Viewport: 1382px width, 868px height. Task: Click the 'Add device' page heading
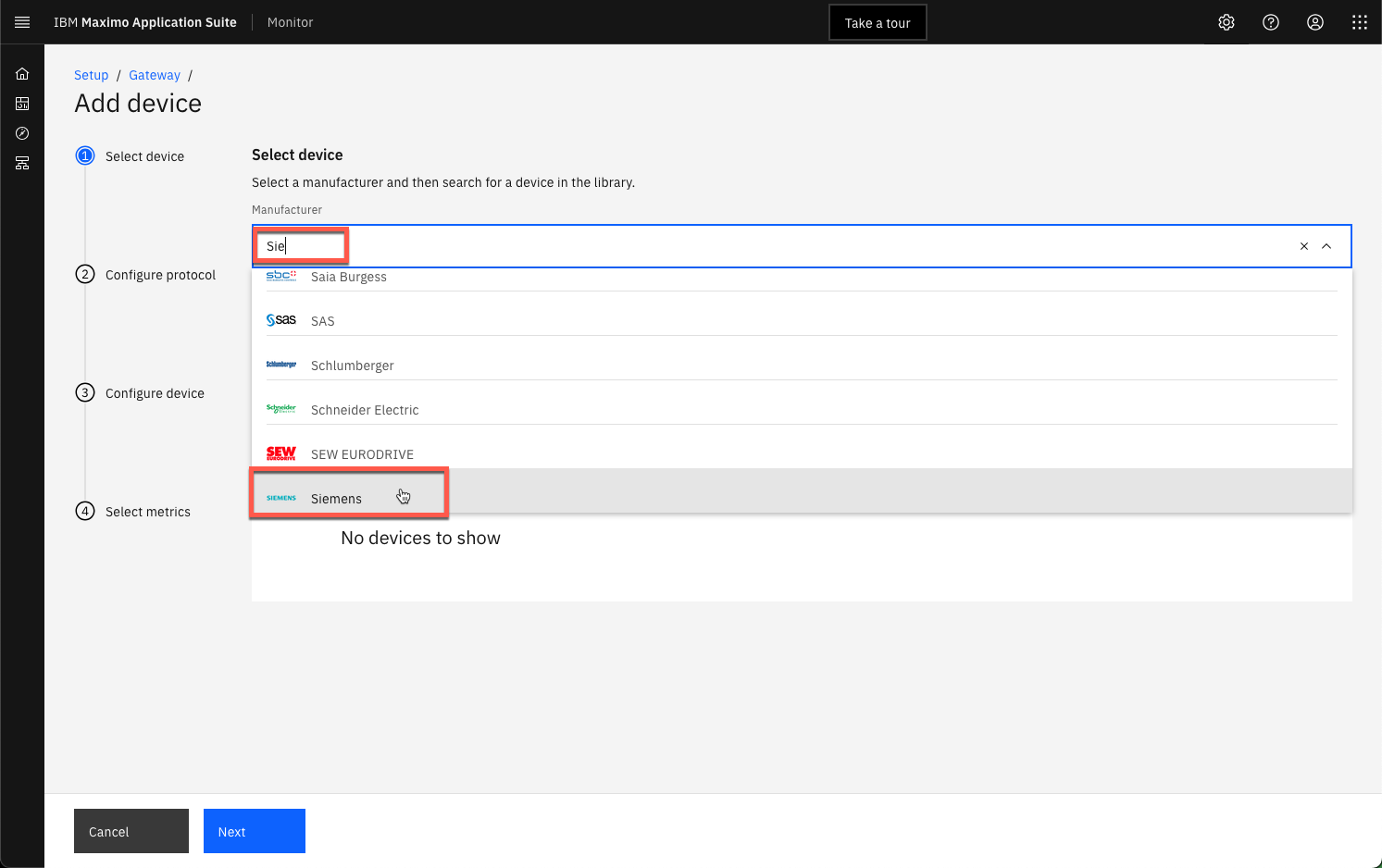[138, 104]
